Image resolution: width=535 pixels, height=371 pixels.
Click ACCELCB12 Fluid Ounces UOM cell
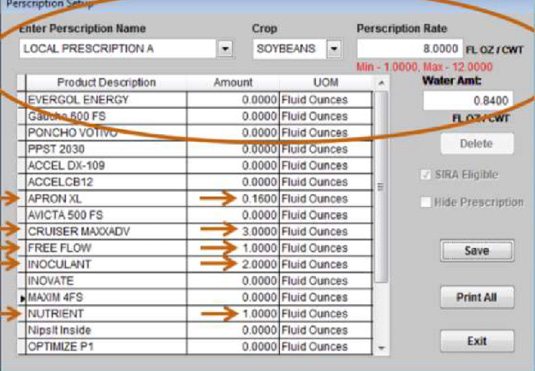coord(326,182)
